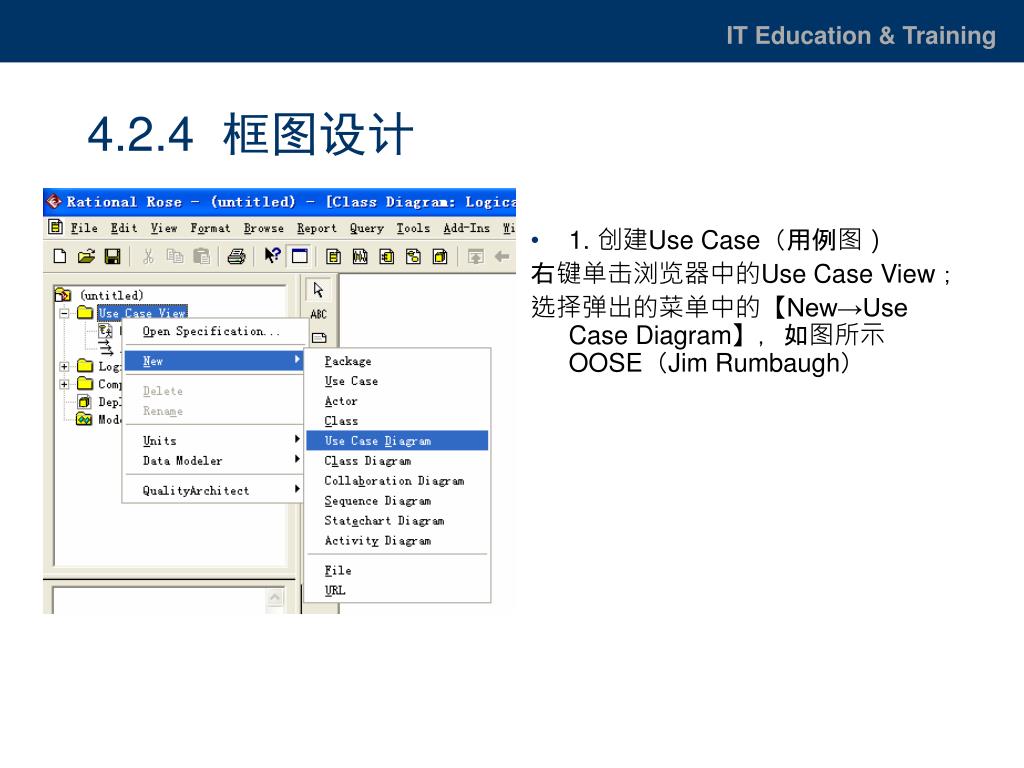Screen dimensions: 1024x768
Task: Expand the Logical View tree node
Action: point(64,366)
